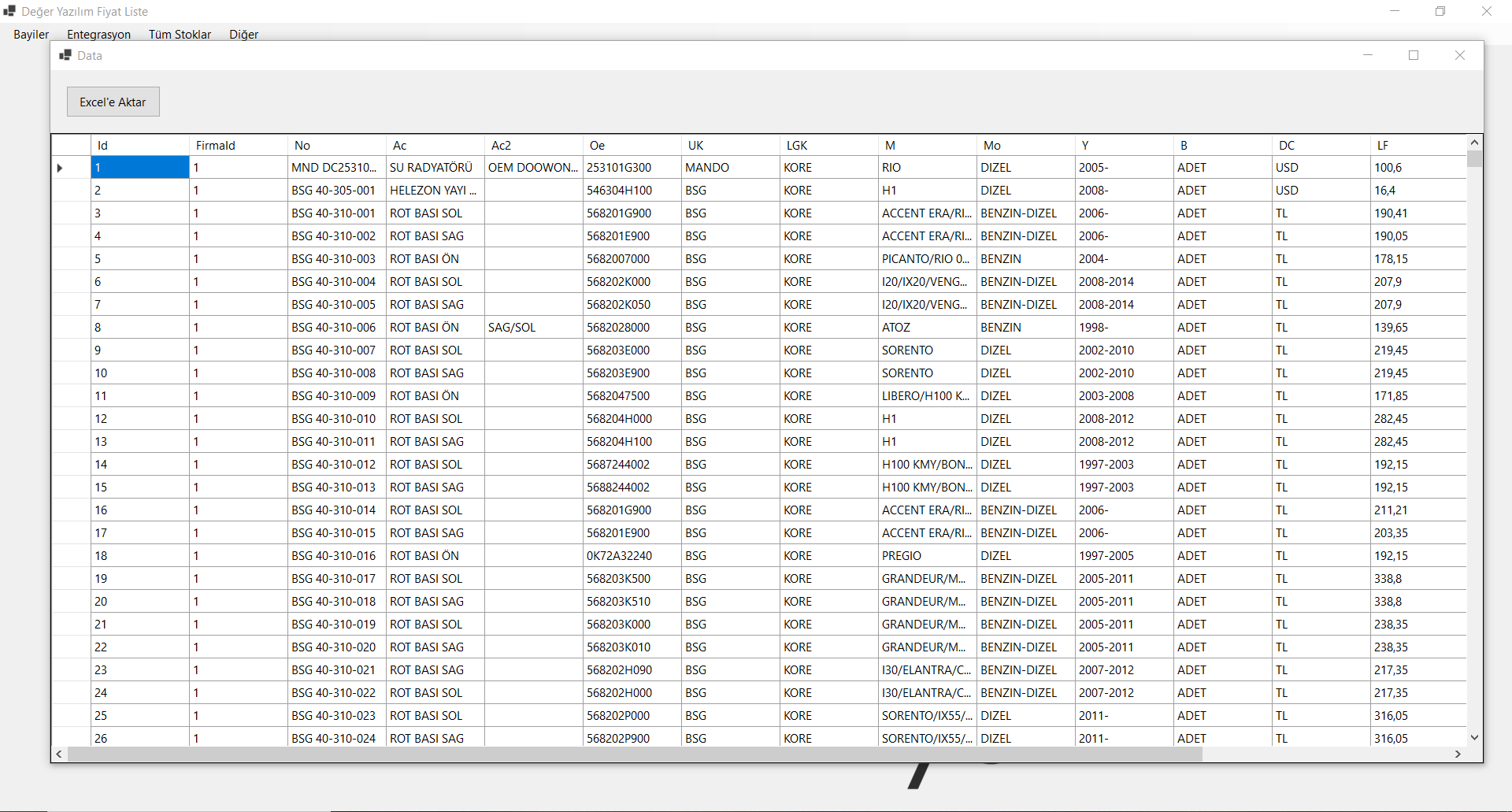The image size is (1512, 812).
Task: Select cell 253101G300
Action: [632, 167]
